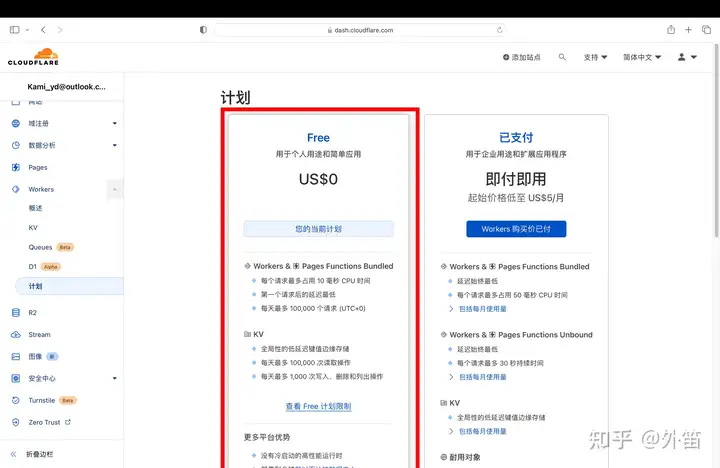The height and width of the screenshot is (468, 720).
Task: Click Zero Trust external link icon
Action: tap(68, 422)
